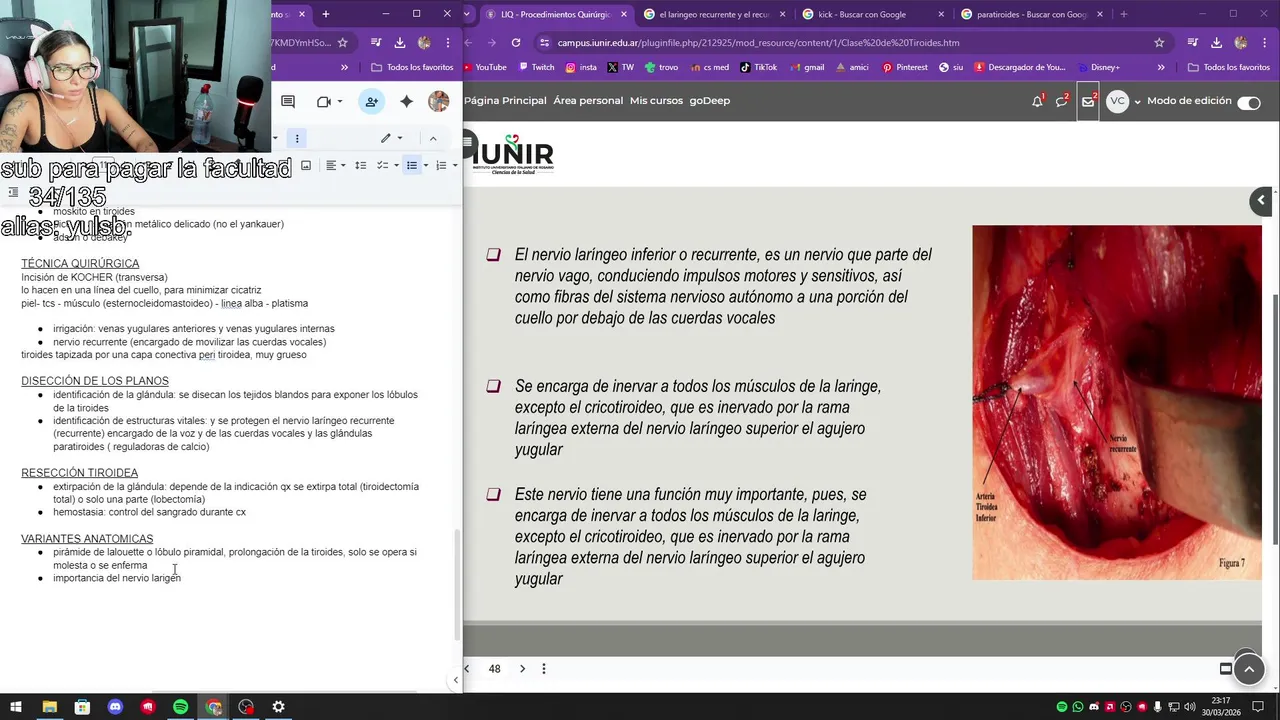
Task: Expand the VC user menu
Action: 1124,102
